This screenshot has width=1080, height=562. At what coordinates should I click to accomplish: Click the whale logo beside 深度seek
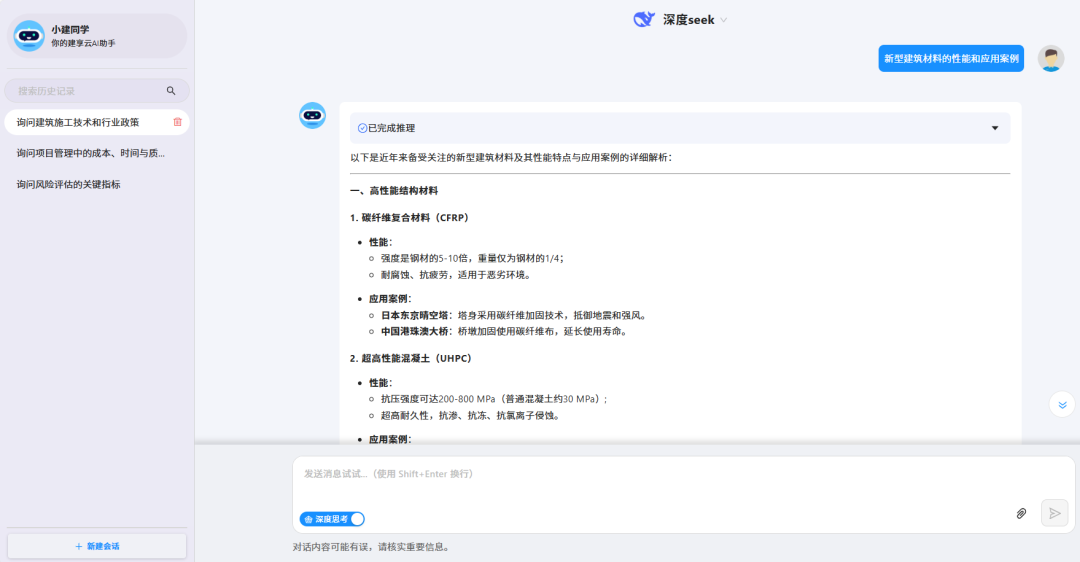click(x=644, y=19)
